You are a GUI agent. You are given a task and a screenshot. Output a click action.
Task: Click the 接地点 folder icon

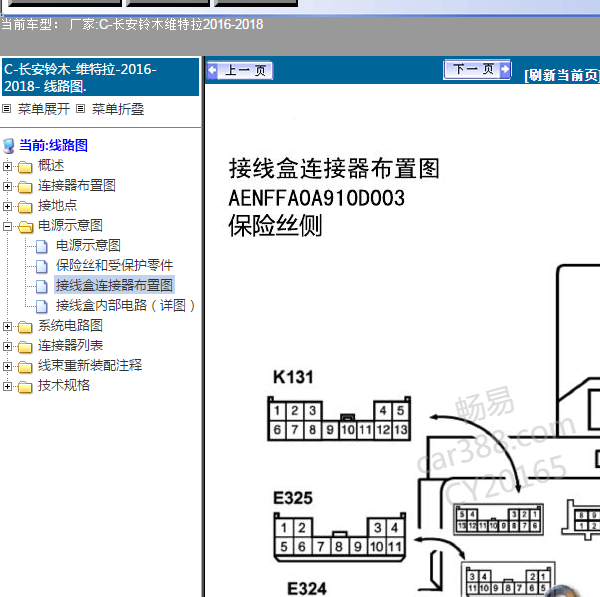(25, 207)
